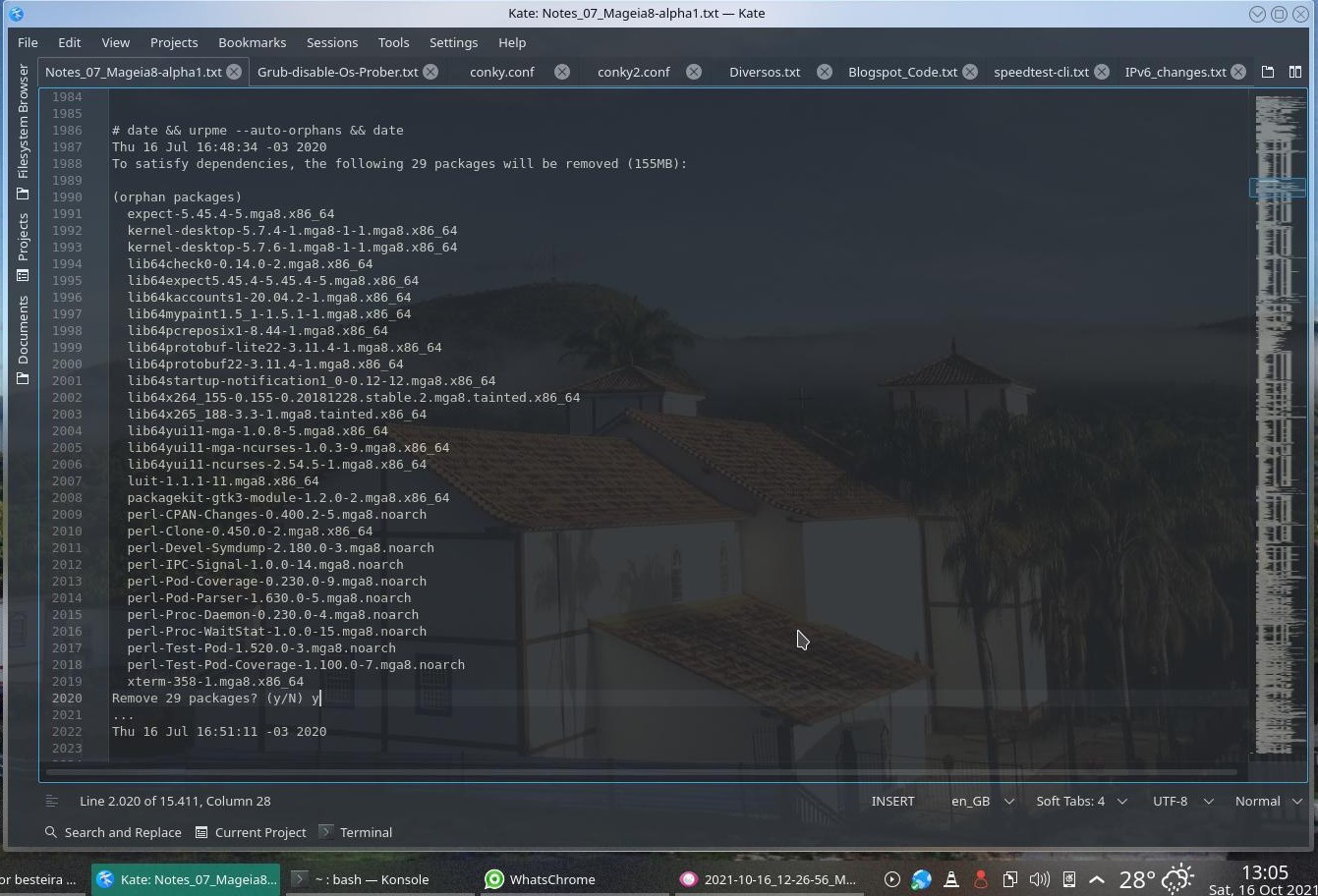Close the conky2.conf tab

tap(694, 72)
